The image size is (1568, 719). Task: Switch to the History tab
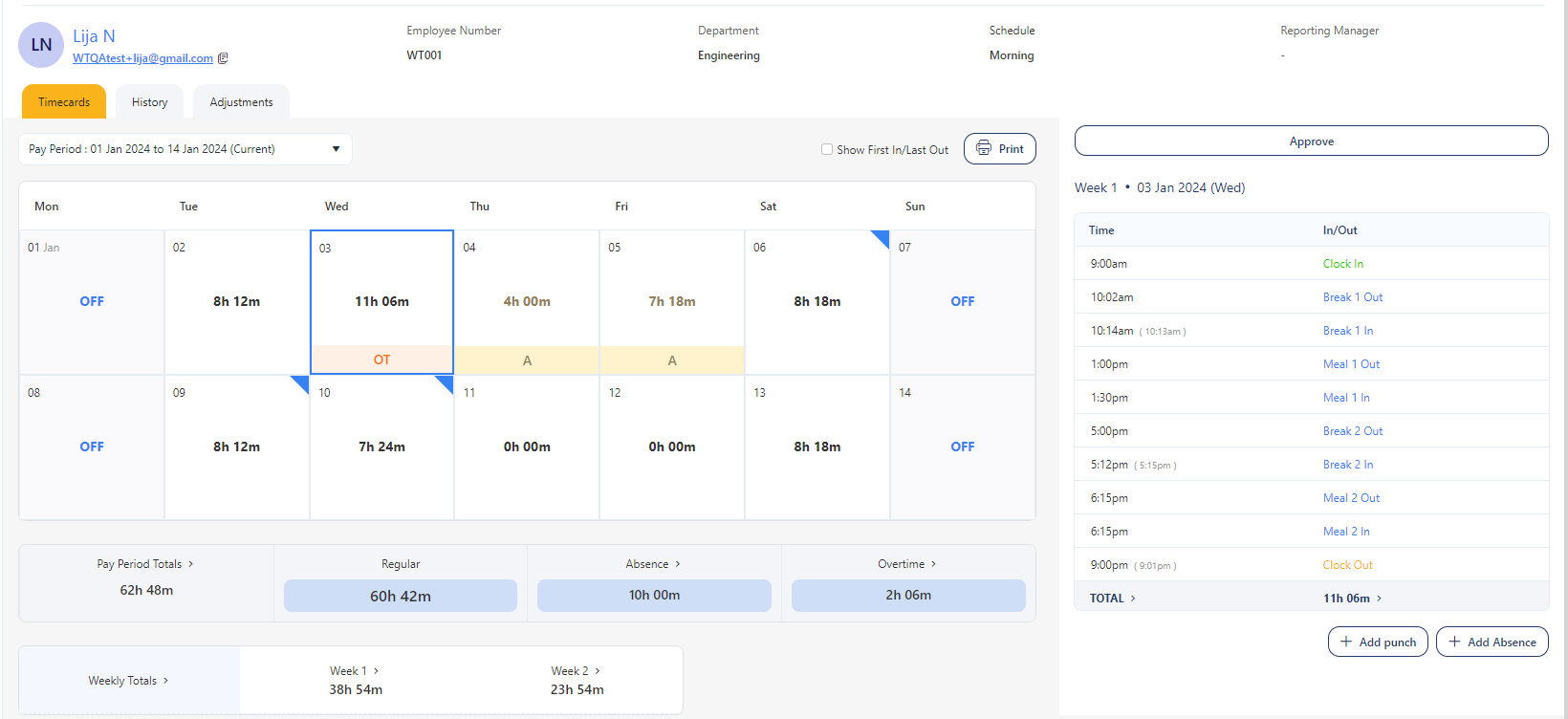click(x=149, y=102)
